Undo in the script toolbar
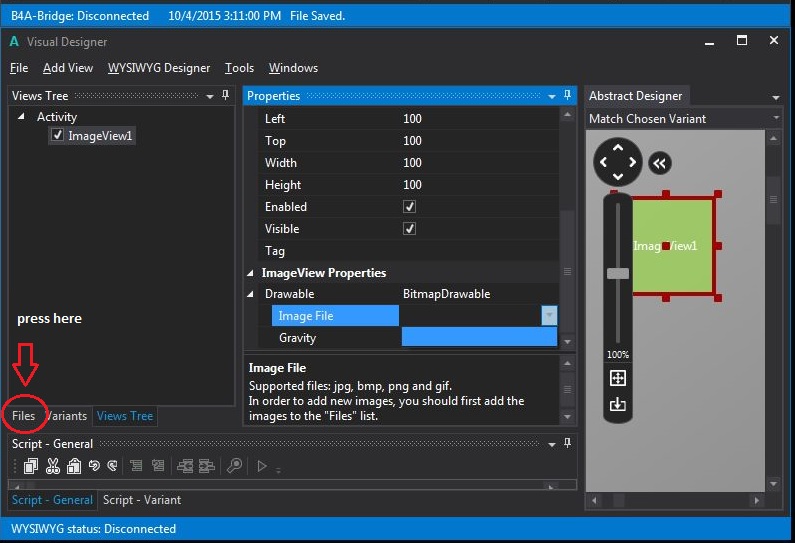 [x=94, y=465]
